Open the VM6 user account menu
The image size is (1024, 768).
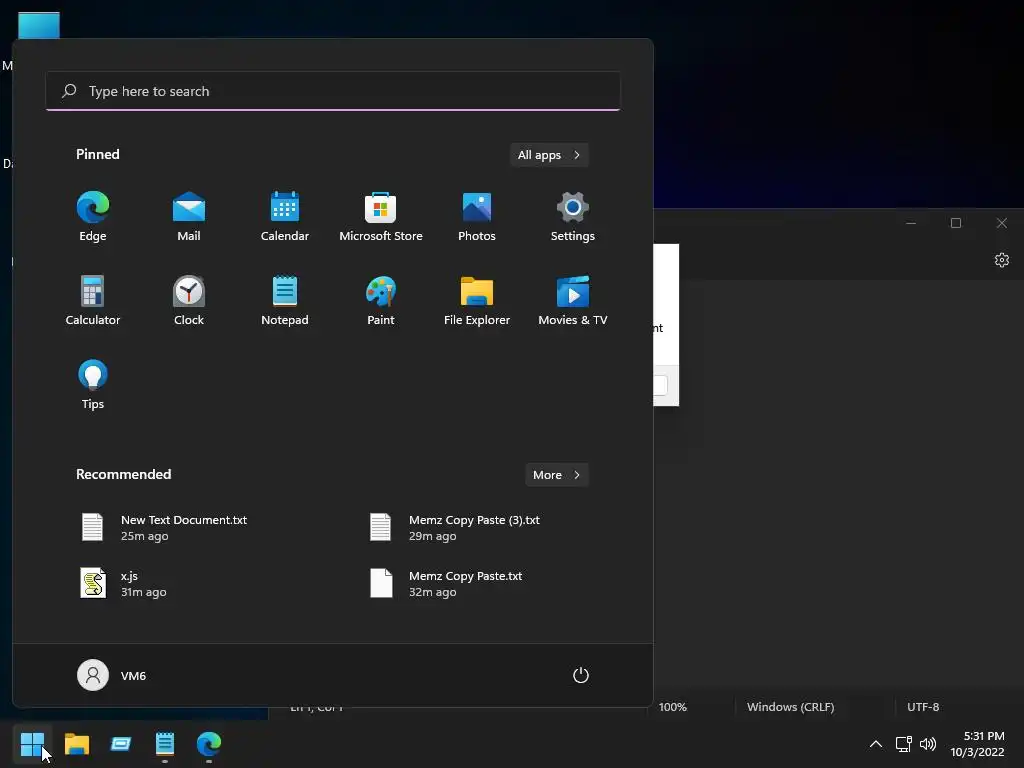coord(112,675)
